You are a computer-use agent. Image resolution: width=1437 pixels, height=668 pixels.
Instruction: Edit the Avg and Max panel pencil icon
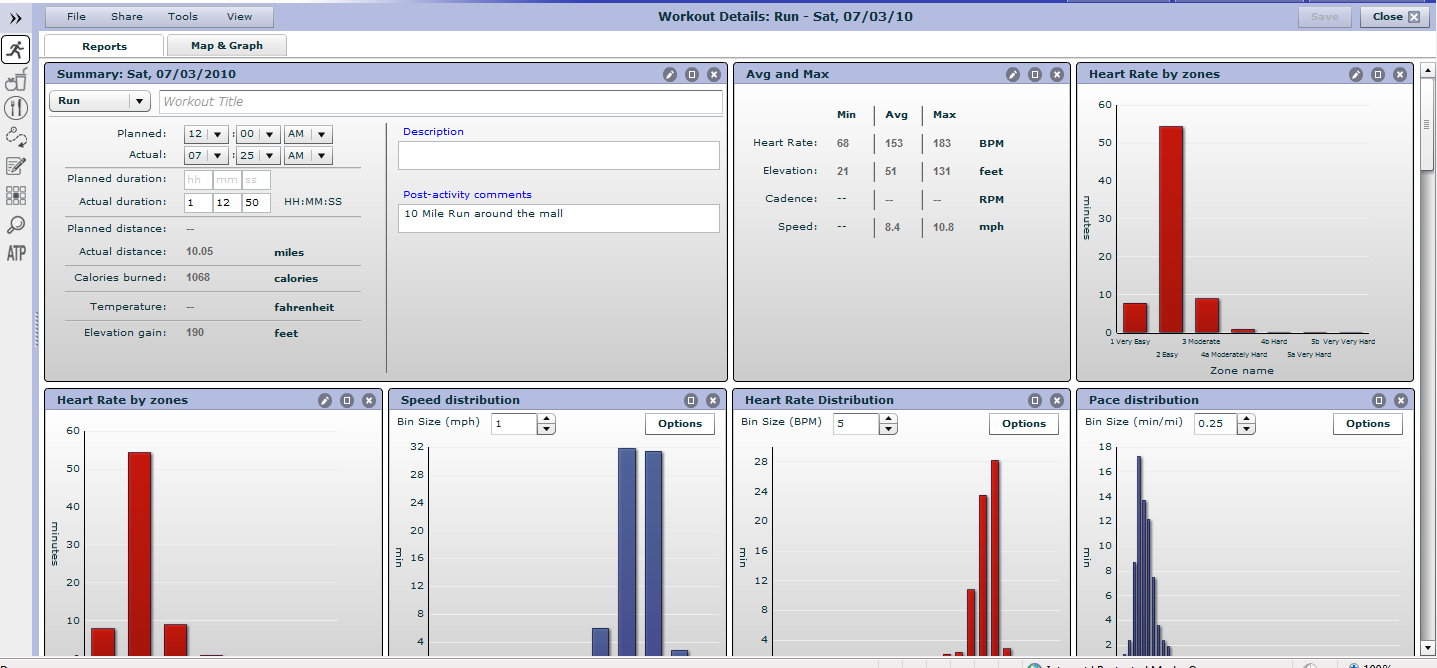(x=1013, y=74)
